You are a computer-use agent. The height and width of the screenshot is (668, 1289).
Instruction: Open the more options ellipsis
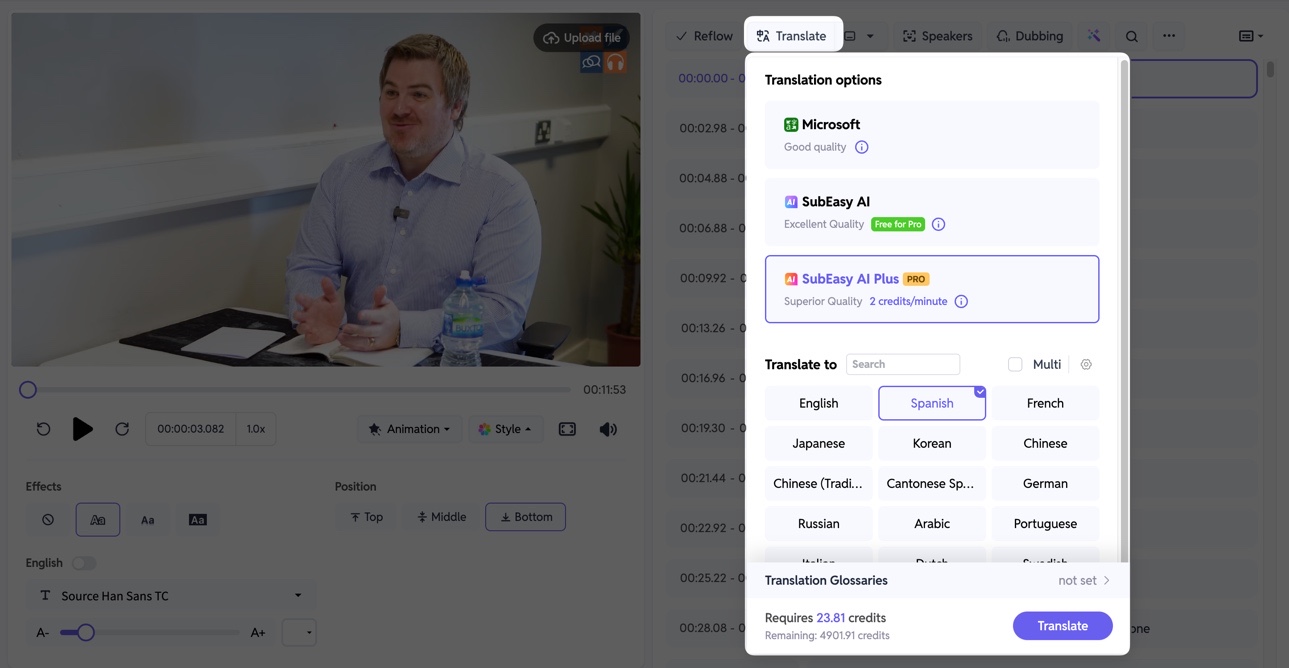pyautogui.click(x=1169, y=36)
